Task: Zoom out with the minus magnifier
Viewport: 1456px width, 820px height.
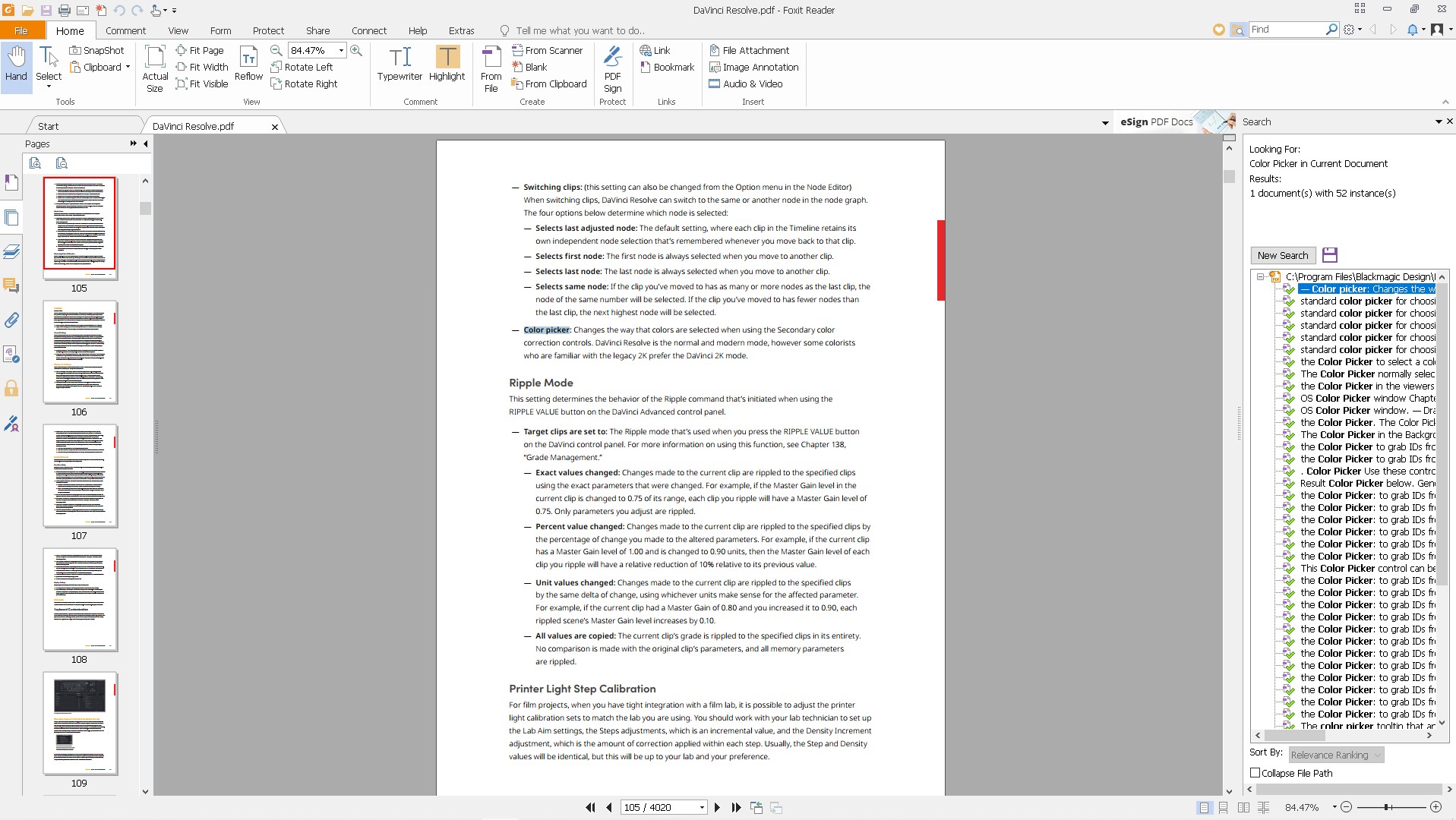Action: tap(276, 50)
